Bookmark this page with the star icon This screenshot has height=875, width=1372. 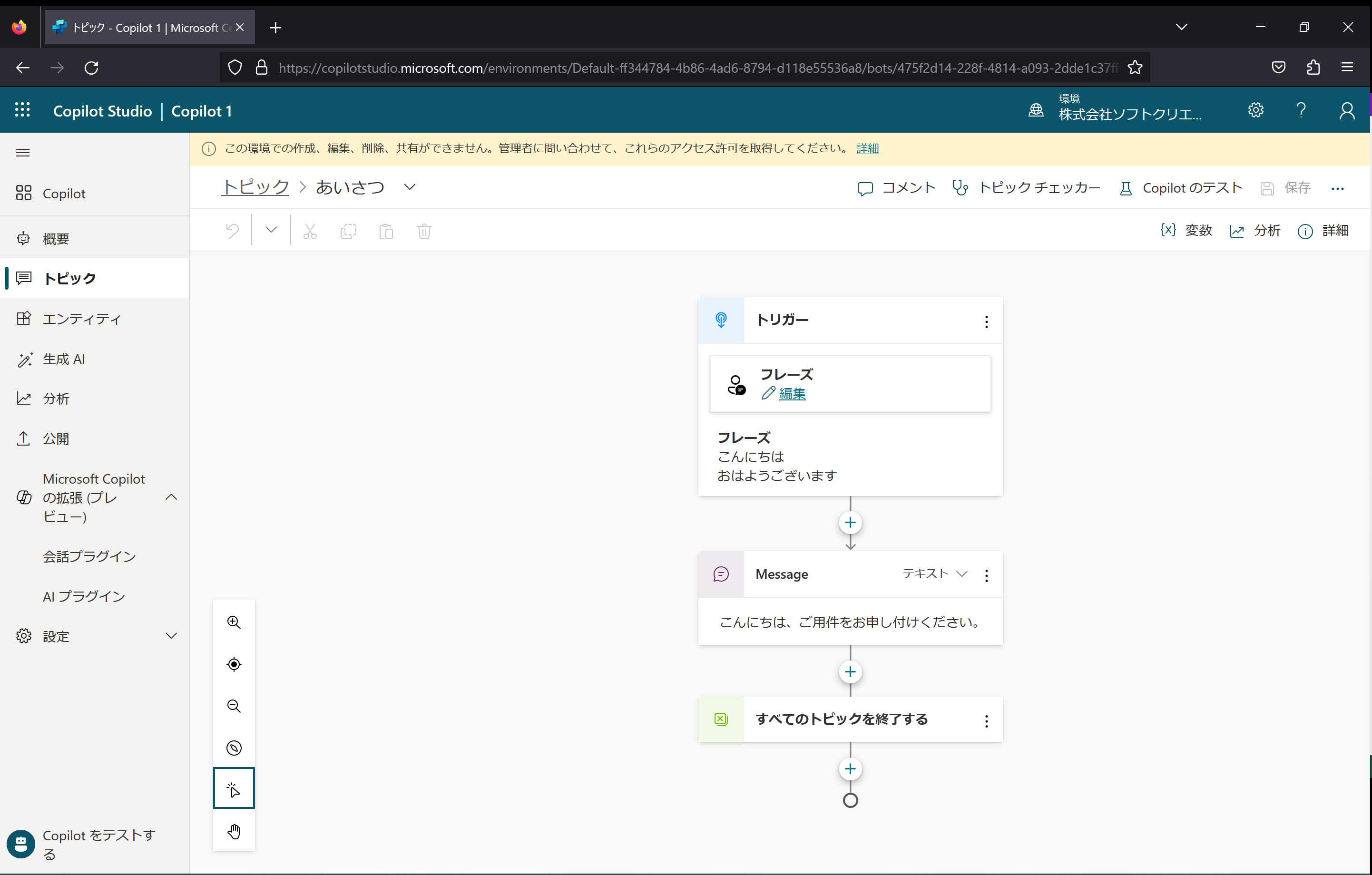click(1135, 68)
